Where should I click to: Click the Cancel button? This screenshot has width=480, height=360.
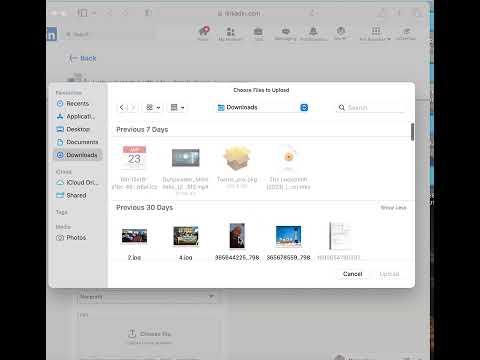click(352, 274)
